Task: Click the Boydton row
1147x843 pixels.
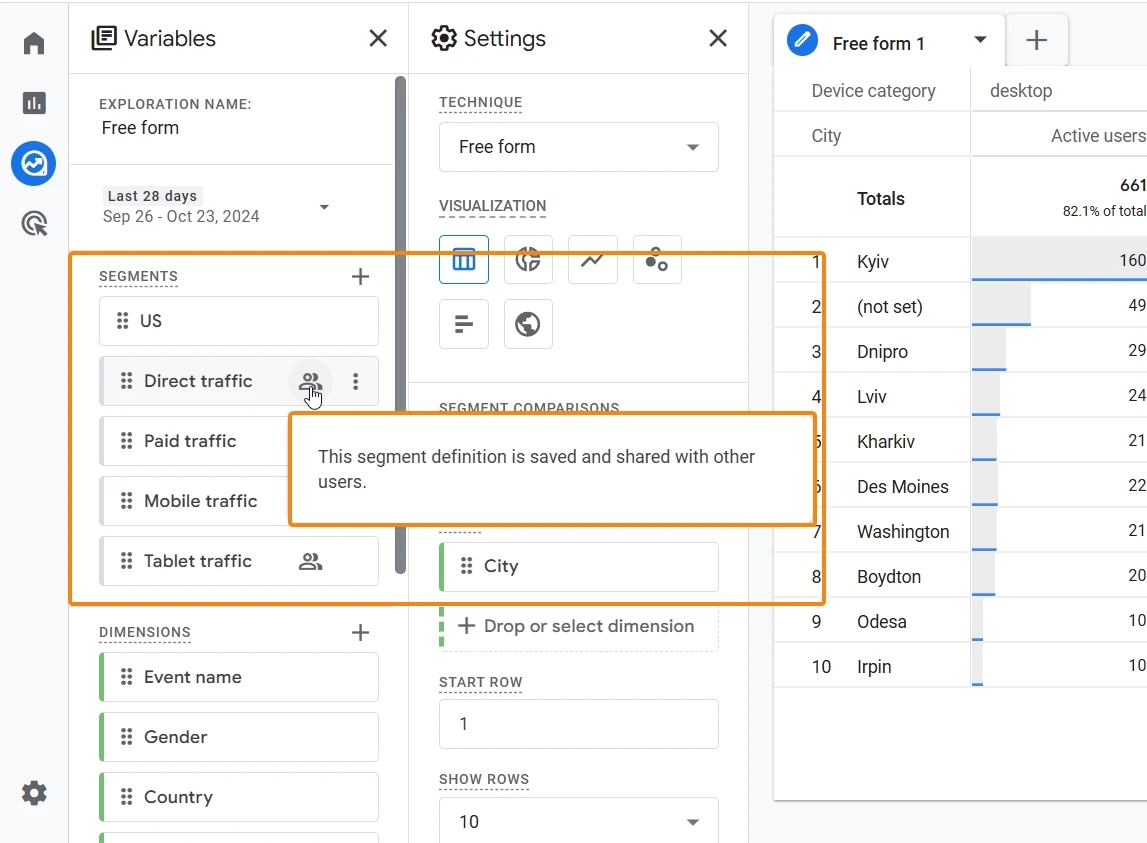Action: (x=960, y=577)
